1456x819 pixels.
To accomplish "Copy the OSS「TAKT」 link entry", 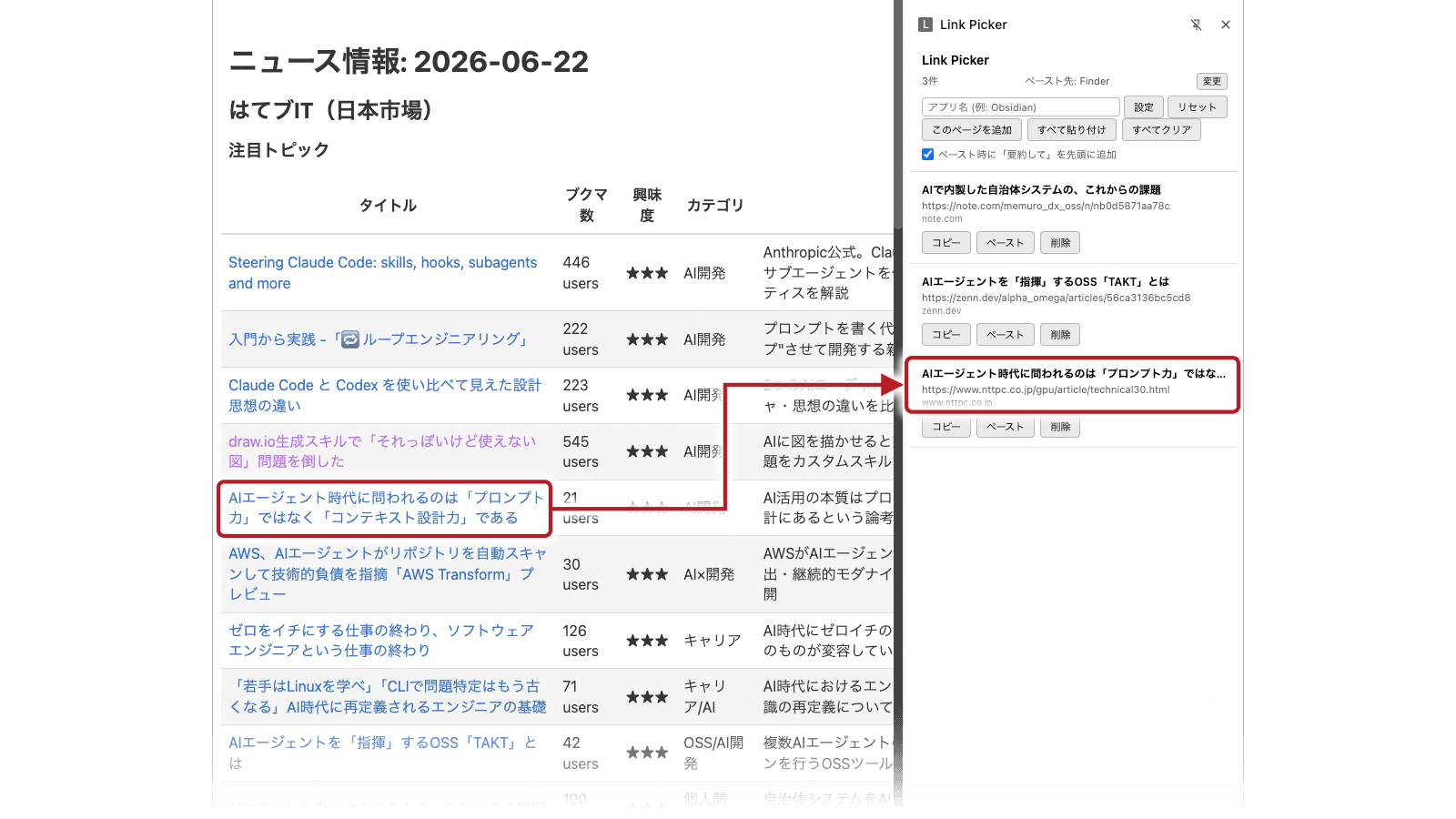I will pos(946,335).
